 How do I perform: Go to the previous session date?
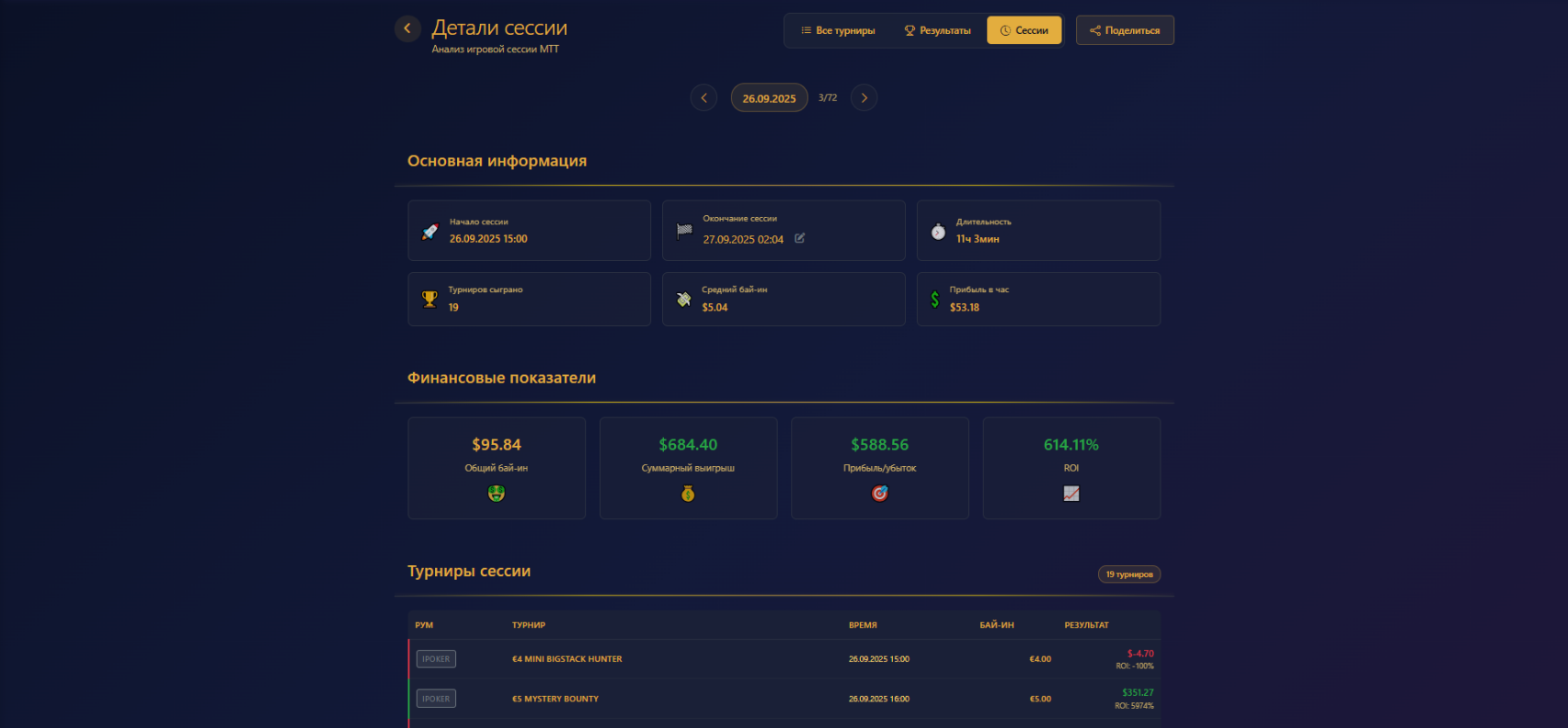[x=704, y=97]
